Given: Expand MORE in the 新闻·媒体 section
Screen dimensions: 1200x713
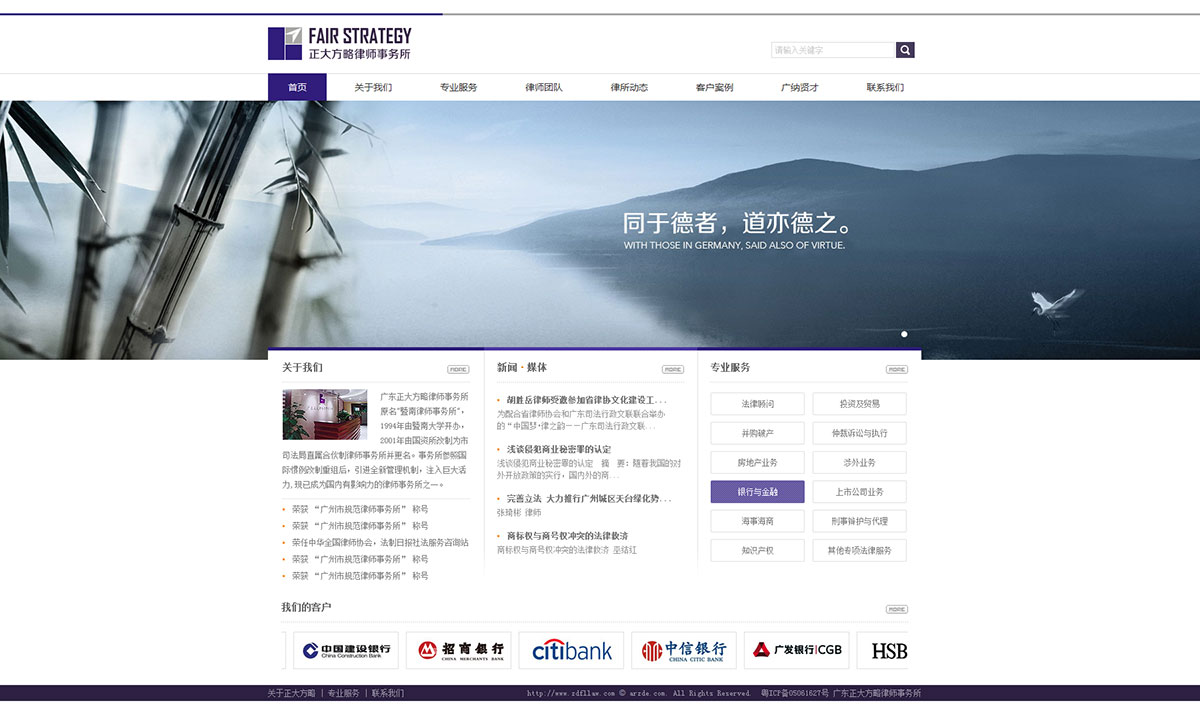Looking at the screenshot, I should pos(673,369).
